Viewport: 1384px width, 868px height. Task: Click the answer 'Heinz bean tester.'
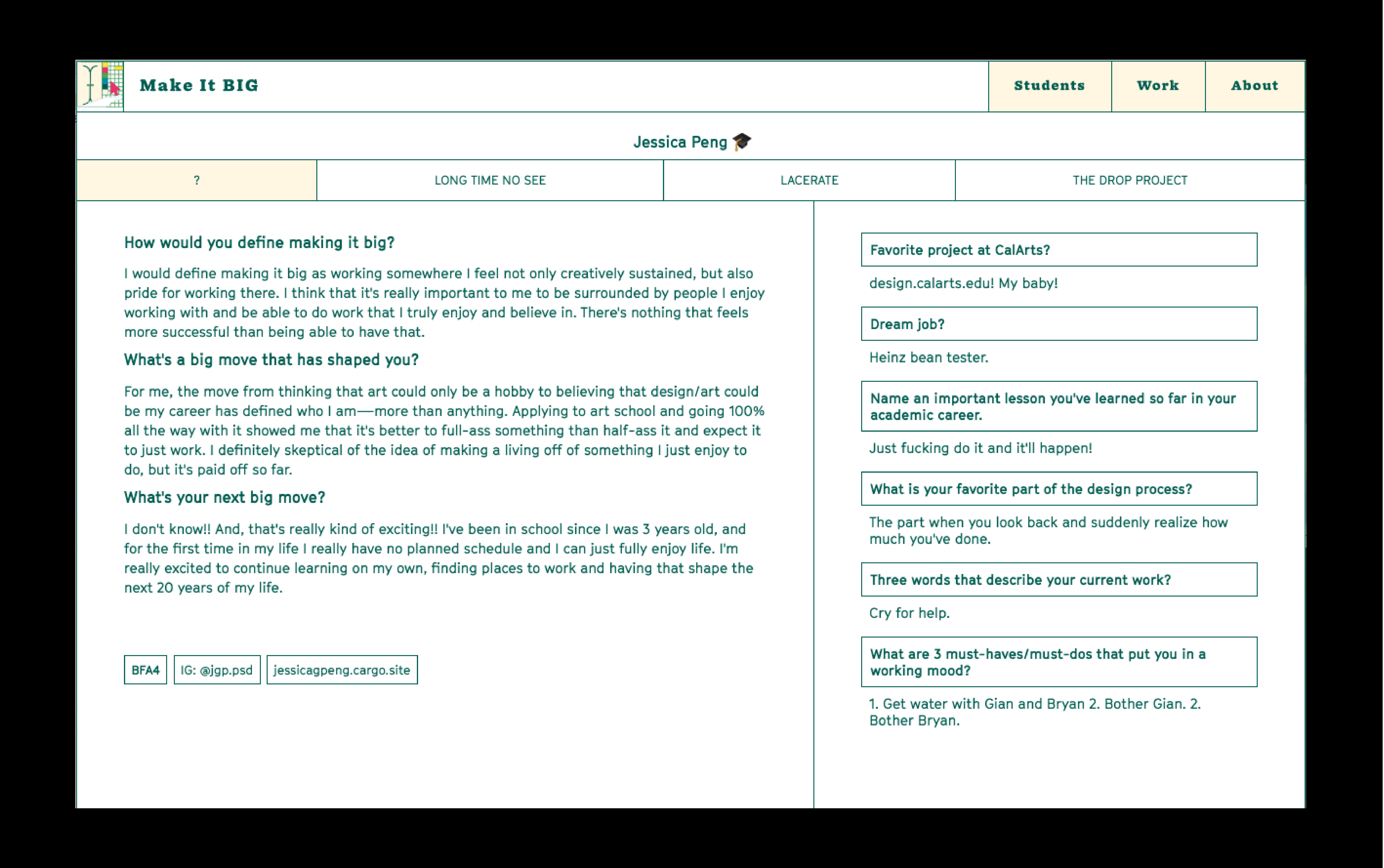point(929,358)
